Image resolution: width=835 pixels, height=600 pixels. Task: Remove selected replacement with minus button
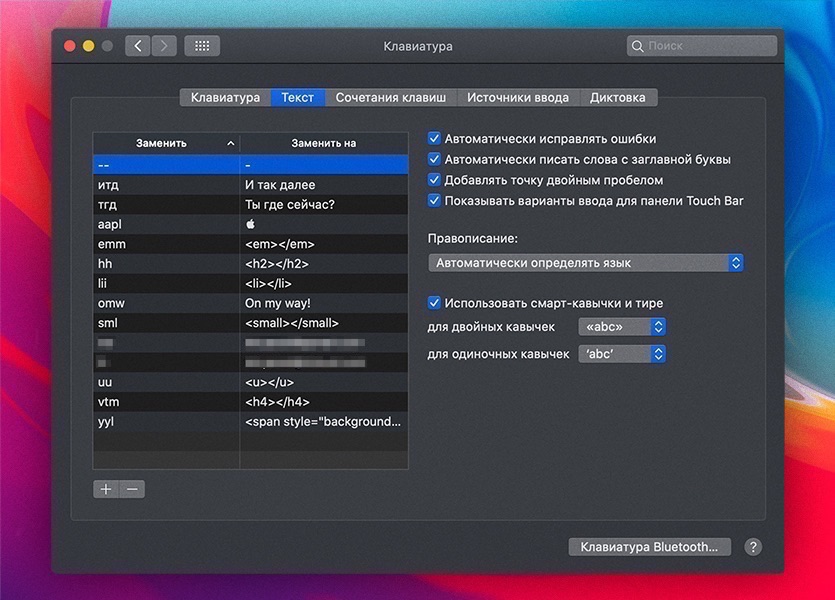pyautogui.click(x=132, y=489)
